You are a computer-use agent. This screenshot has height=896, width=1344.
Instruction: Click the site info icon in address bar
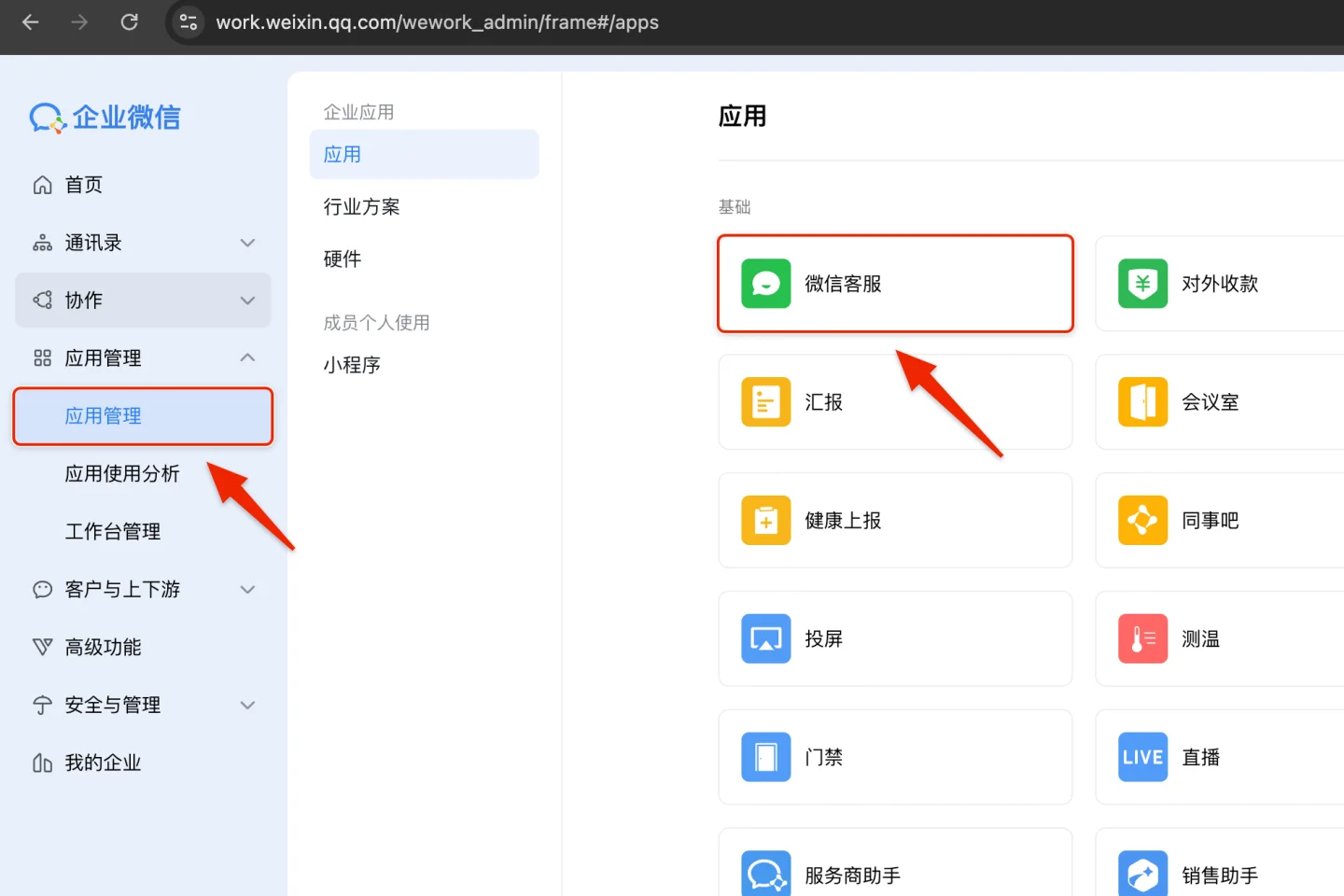point(189,22)
